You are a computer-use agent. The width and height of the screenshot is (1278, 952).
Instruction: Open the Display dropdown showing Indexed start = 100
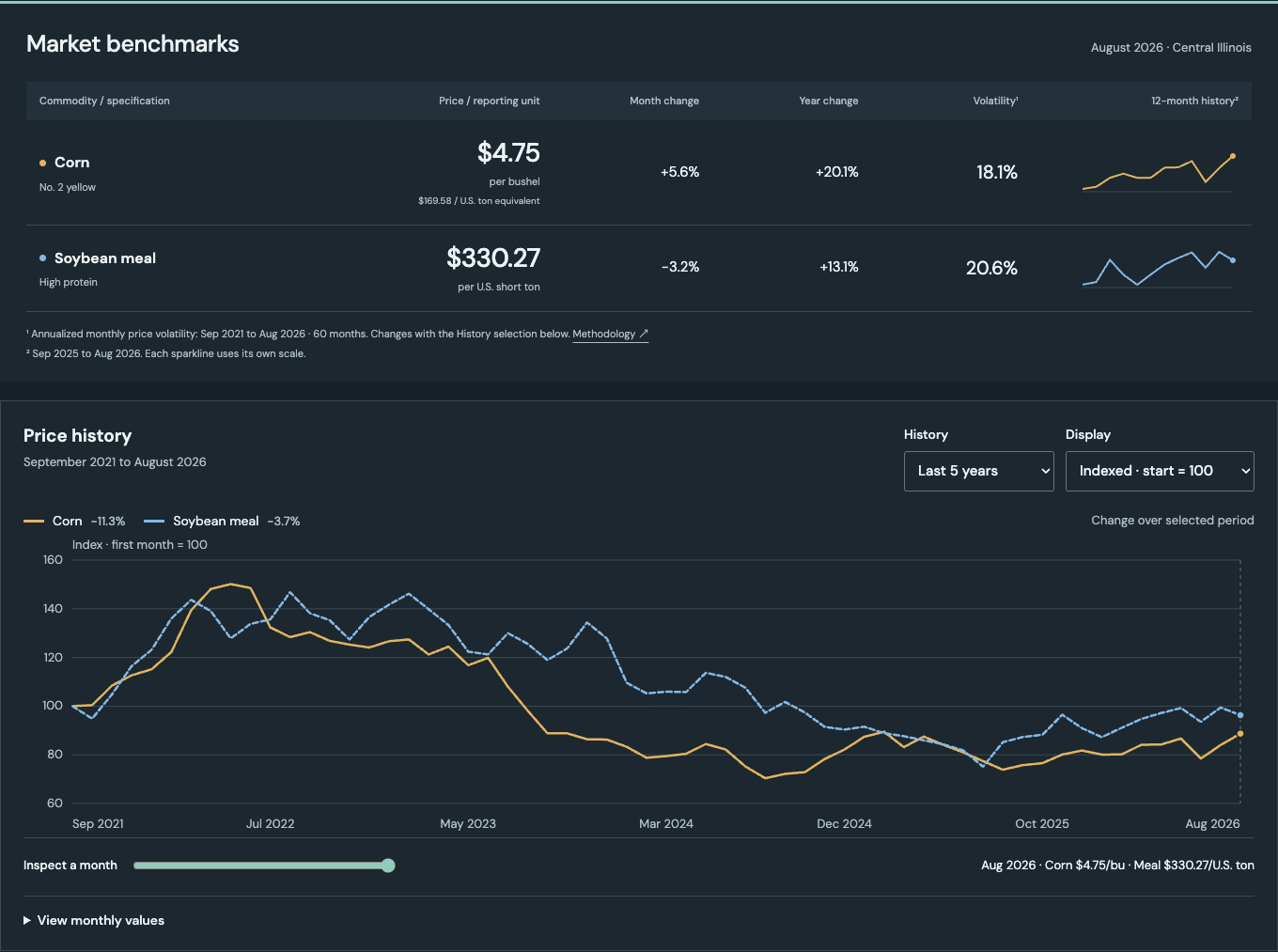point(1160,471)
